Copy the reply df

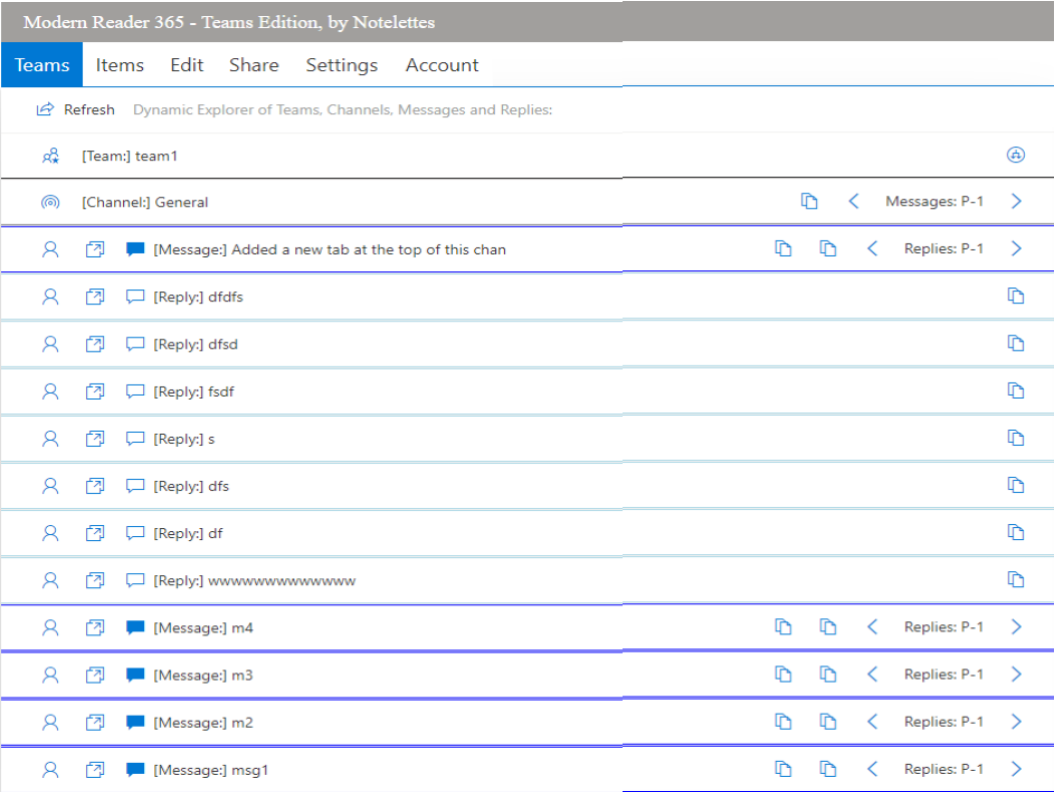1016,533
